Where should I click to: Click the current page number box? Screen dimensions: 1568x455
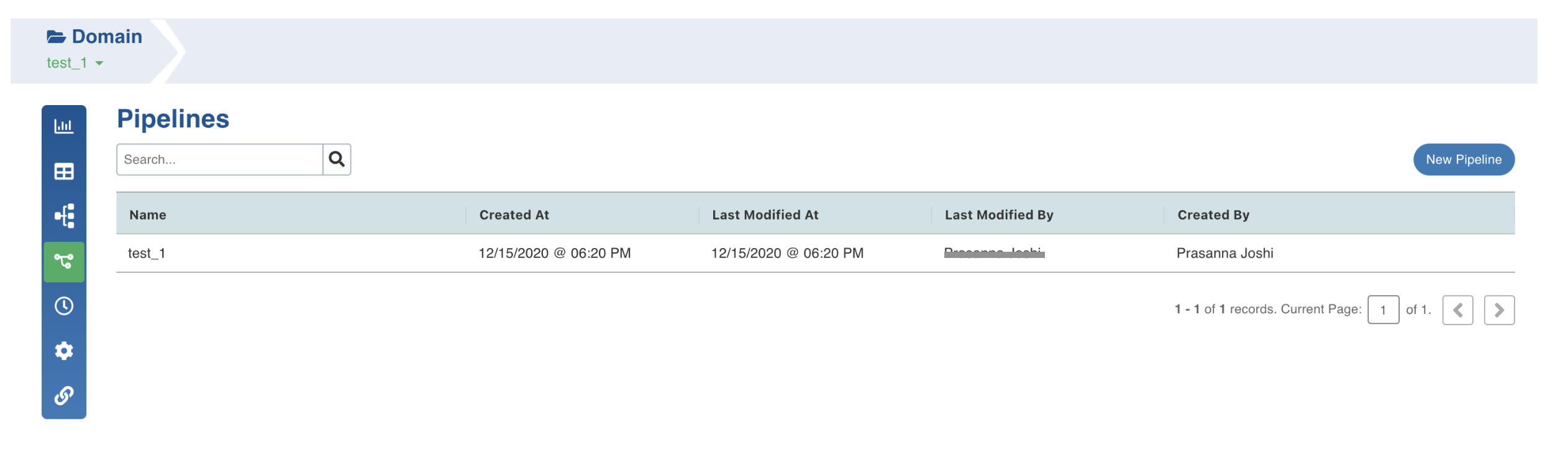(1382, 310)
